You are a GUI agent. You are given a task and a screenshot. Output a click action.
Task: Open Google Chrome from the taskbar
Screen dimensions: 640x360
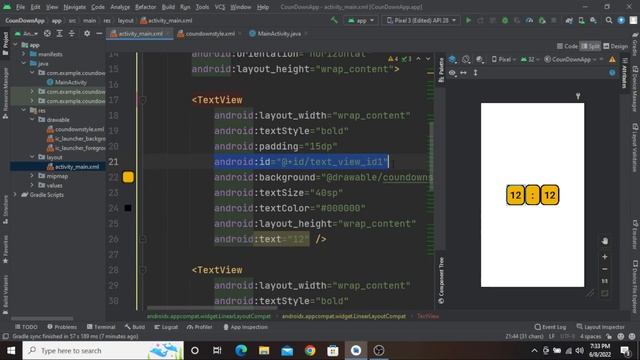tap(310, 350)
